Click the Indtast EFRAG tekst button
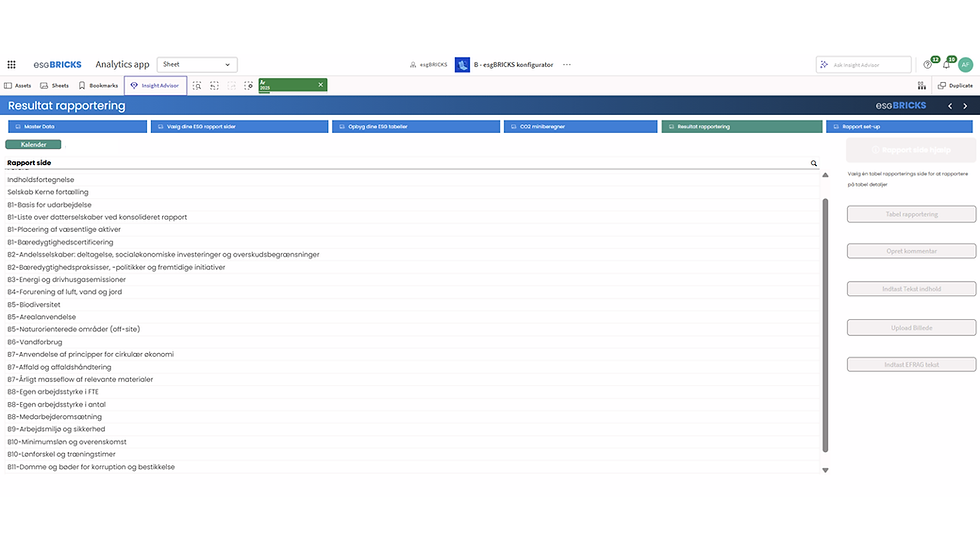980x551 pixels. click(911, 364)
